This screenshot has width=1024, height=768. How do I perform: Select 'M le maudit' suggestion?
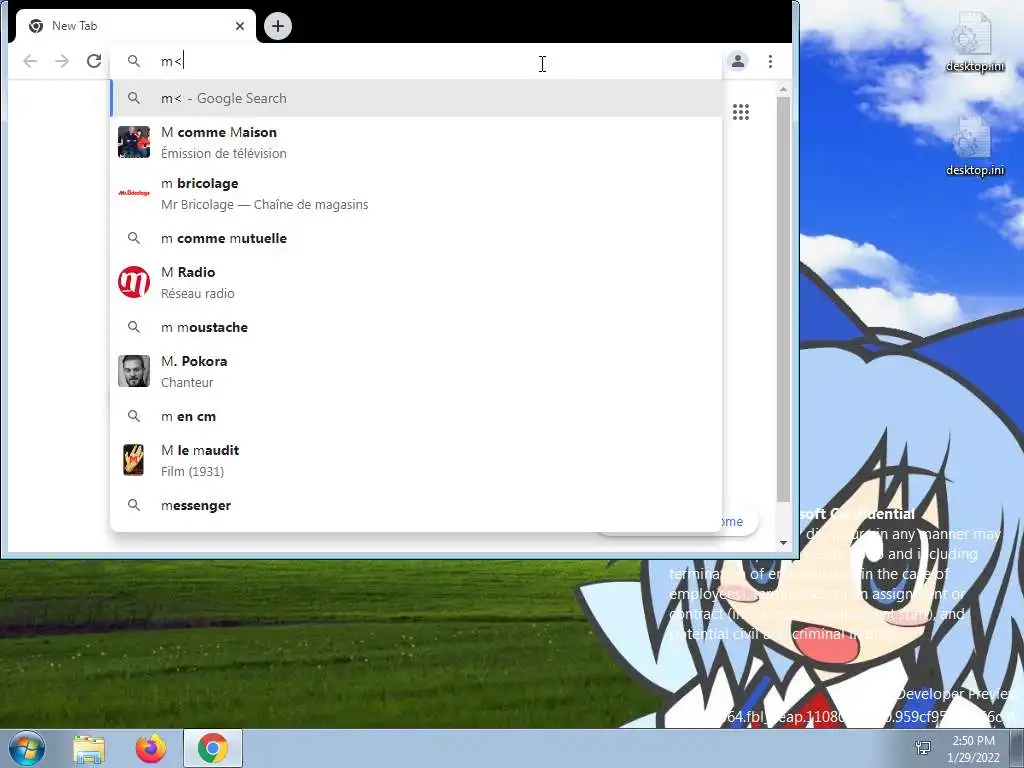pyautogui.click(x=417, y=460)
